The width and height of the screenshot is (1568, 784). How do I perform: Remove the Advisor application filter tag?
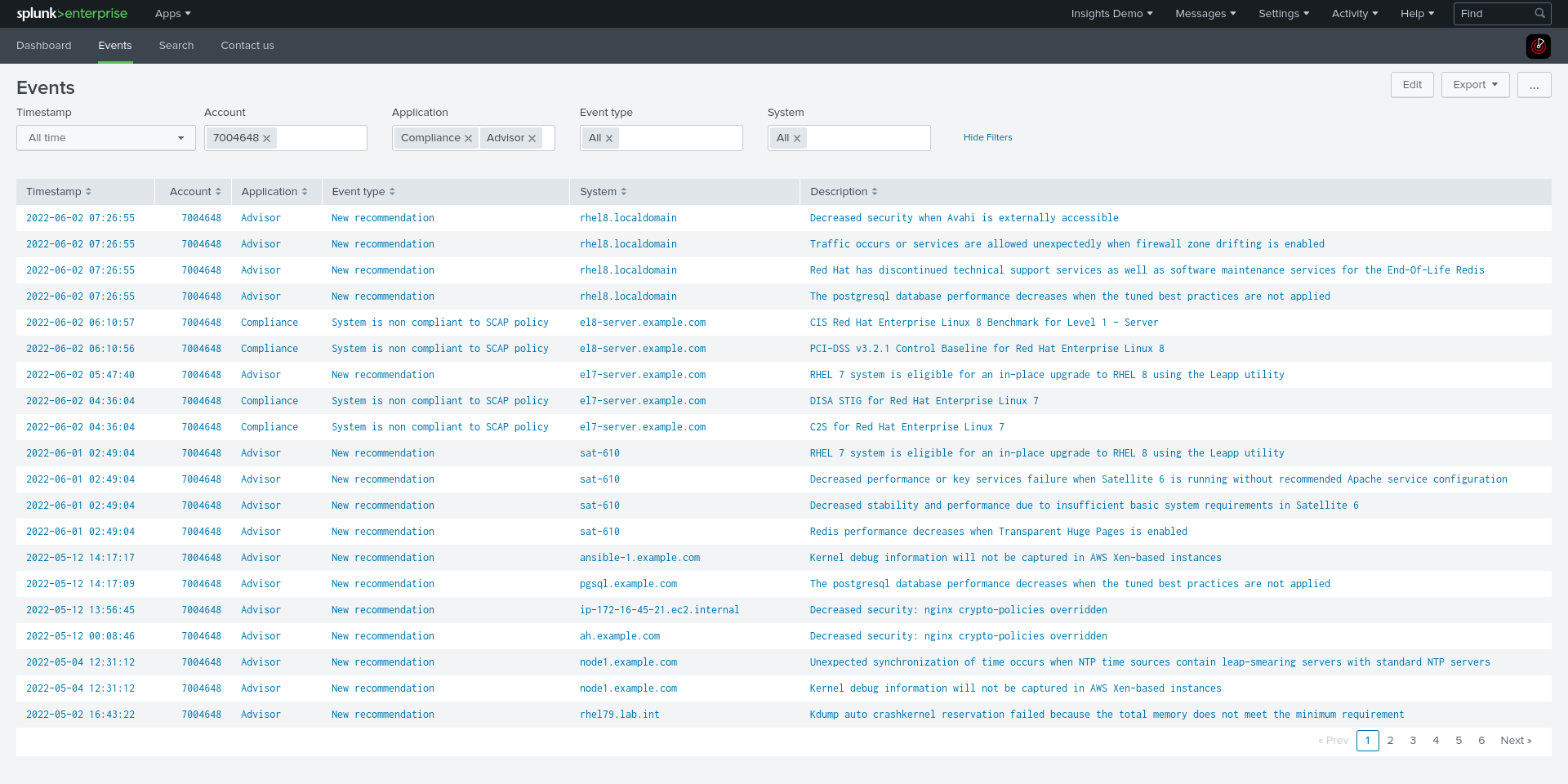point(532,139)
